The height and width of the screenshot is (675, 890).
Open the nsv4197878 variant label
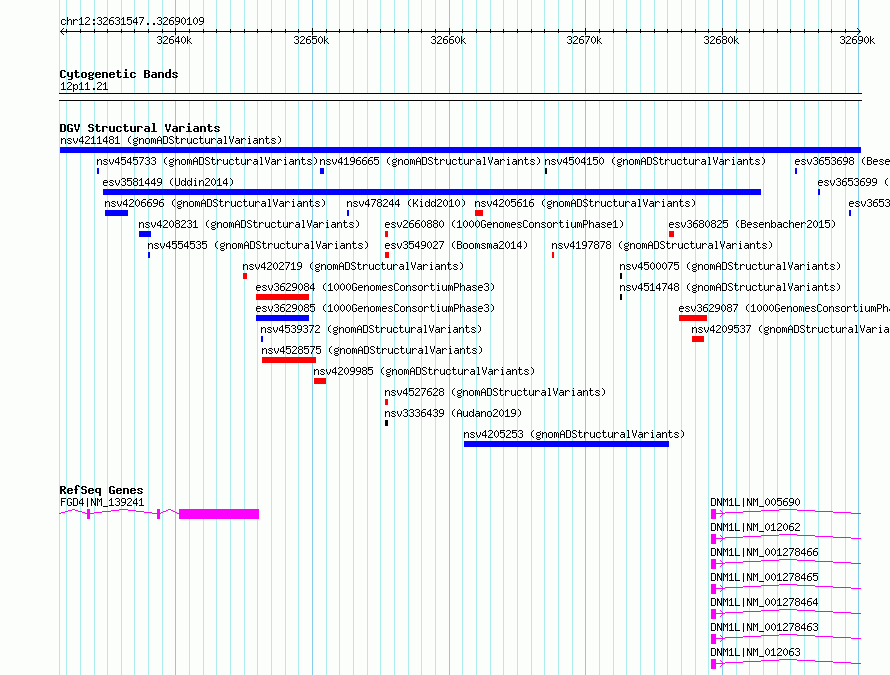(662, 245)
